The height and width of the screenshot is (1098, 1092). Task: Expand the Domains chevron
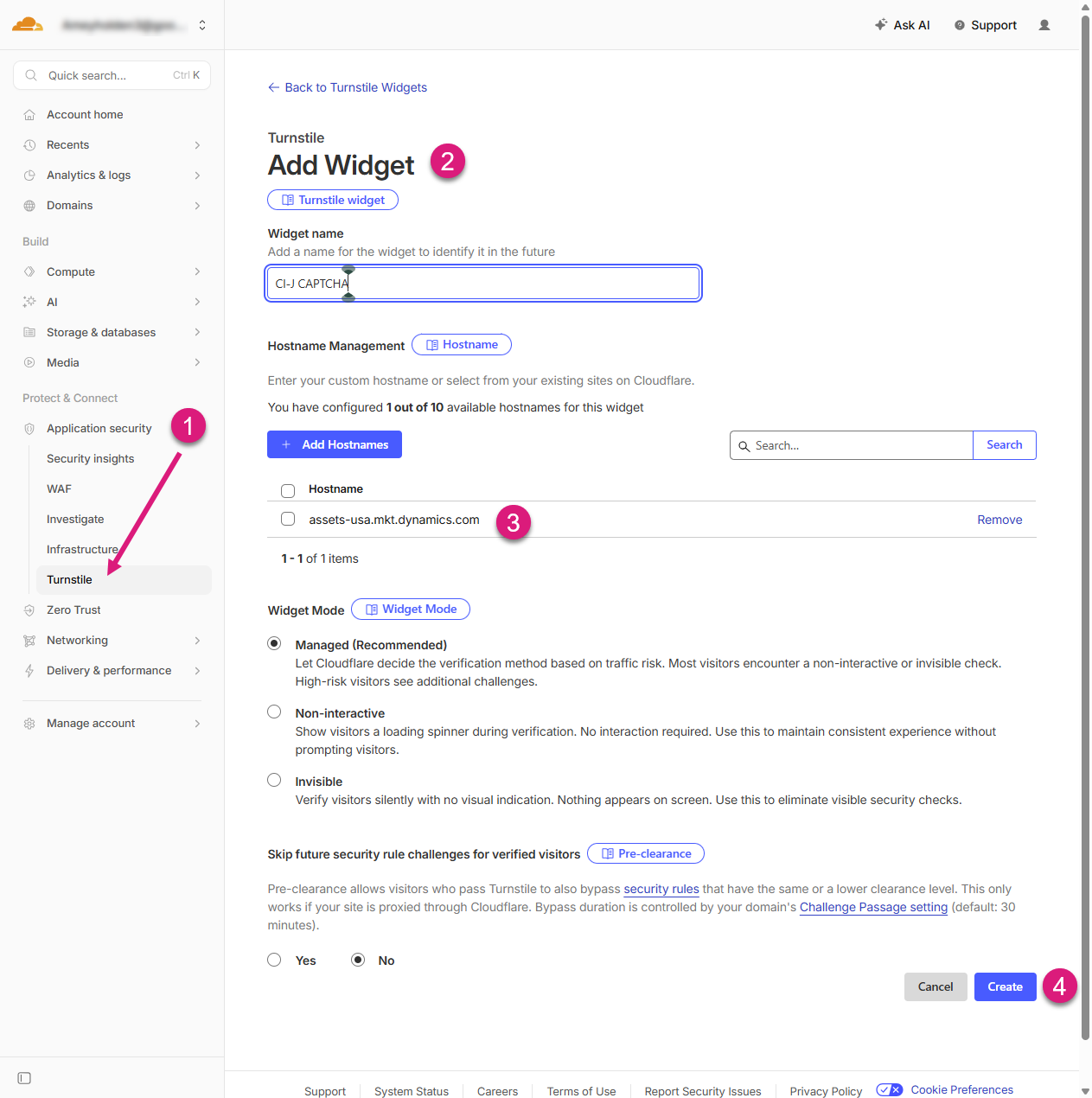(x=197, y=206)
